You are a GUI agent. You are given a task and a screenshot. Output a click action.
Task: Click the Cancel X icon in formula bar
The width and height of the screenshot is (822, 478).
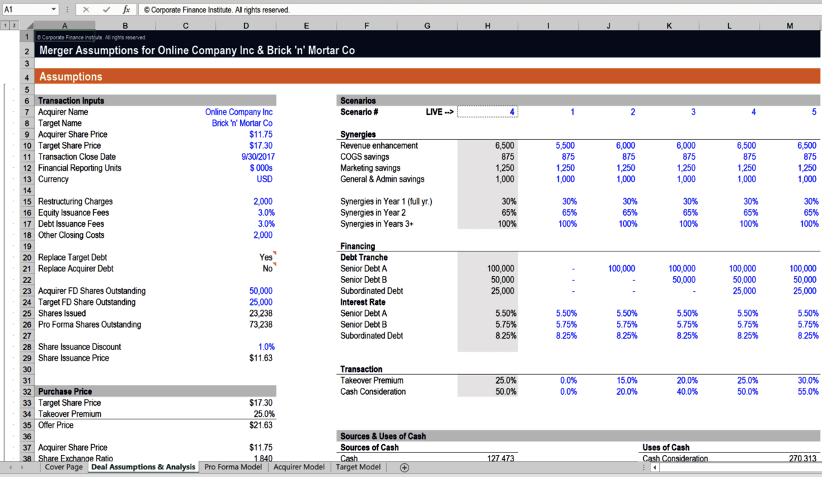[x=88, y=9]
